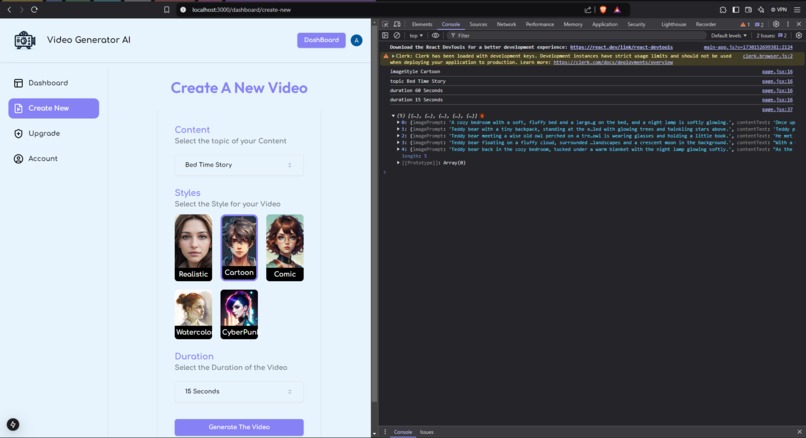
Task: Click the DashBoard header button
Action: 321,40
